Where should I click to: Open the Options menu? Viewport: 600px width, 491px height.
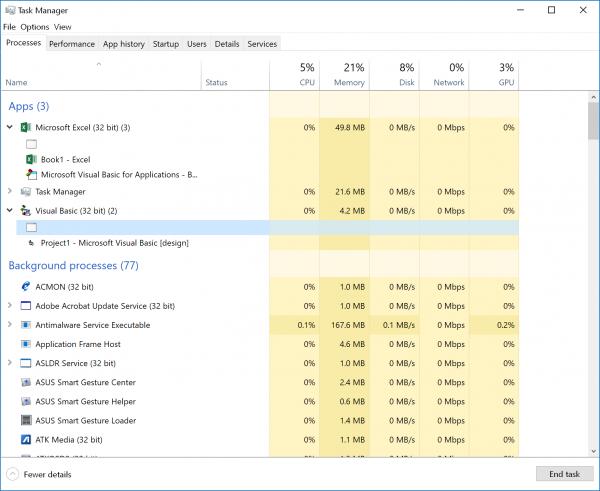point(35,27)
